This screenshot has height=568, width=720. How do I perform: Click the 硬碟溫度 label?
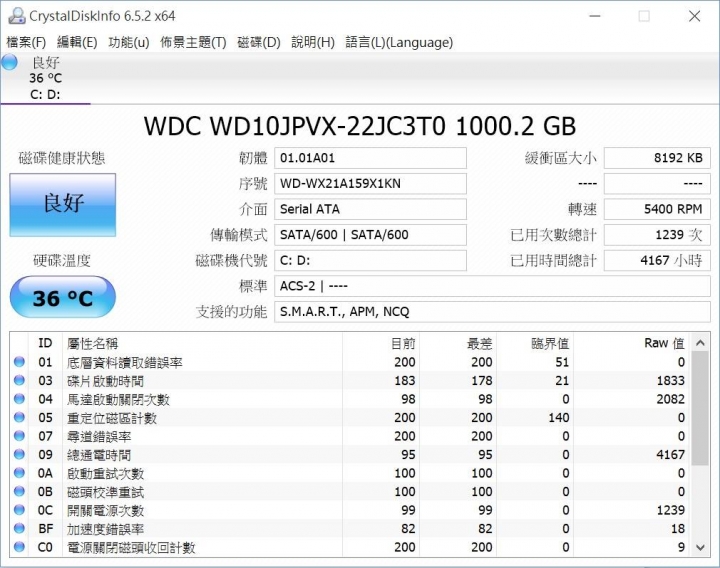[x=62, y=260]
